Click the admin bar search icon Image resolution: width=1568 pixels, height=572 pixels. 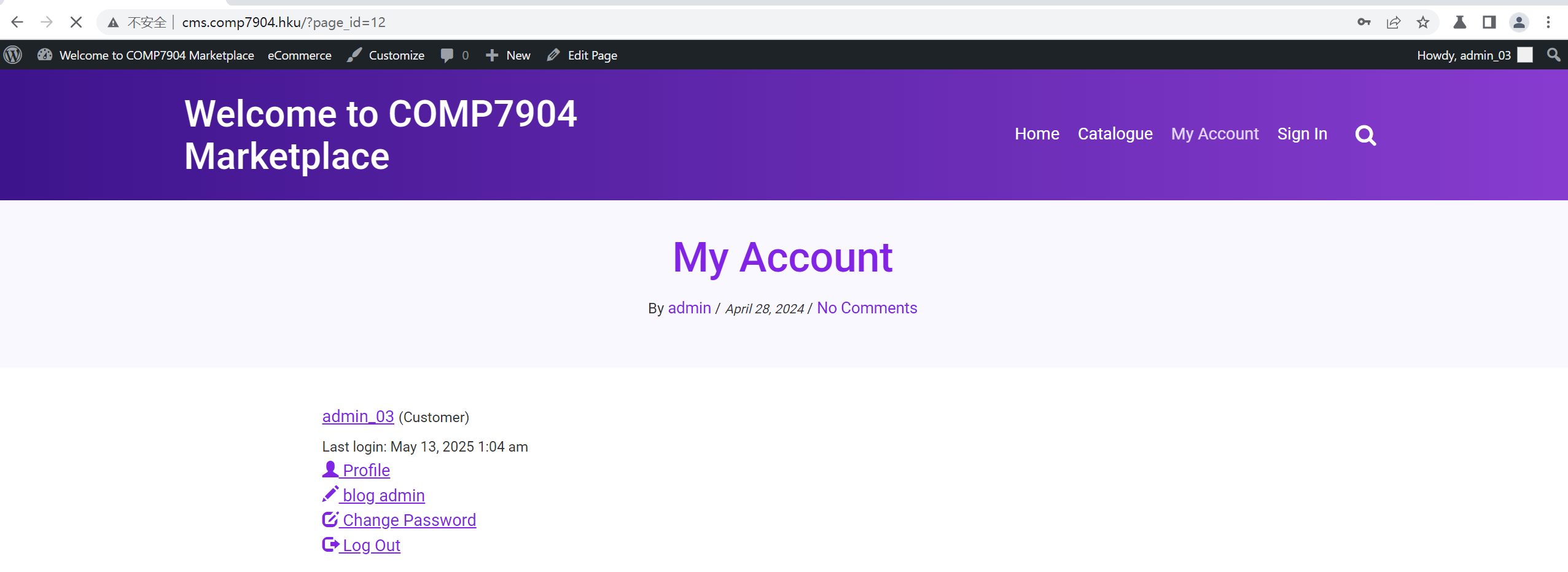coord(1553,55)
